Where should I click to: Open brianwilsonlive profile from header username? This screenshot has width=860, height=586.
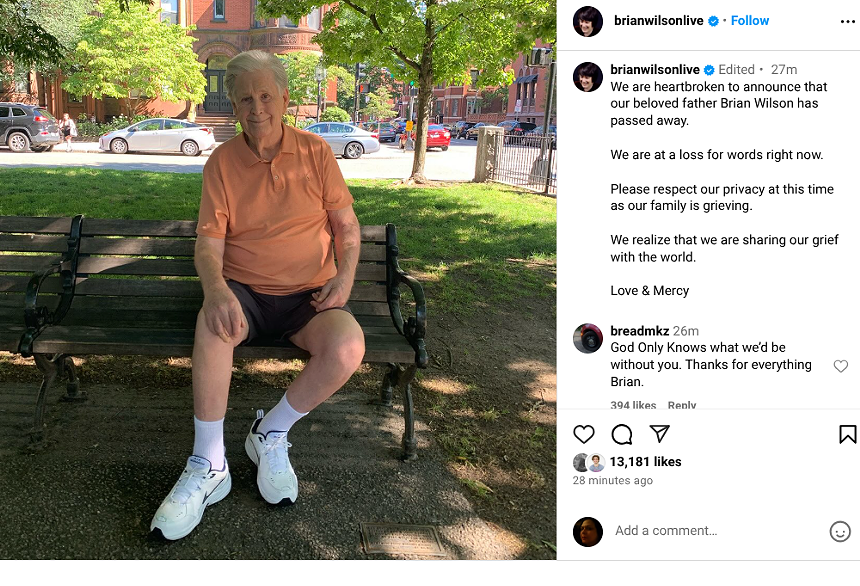659,21
